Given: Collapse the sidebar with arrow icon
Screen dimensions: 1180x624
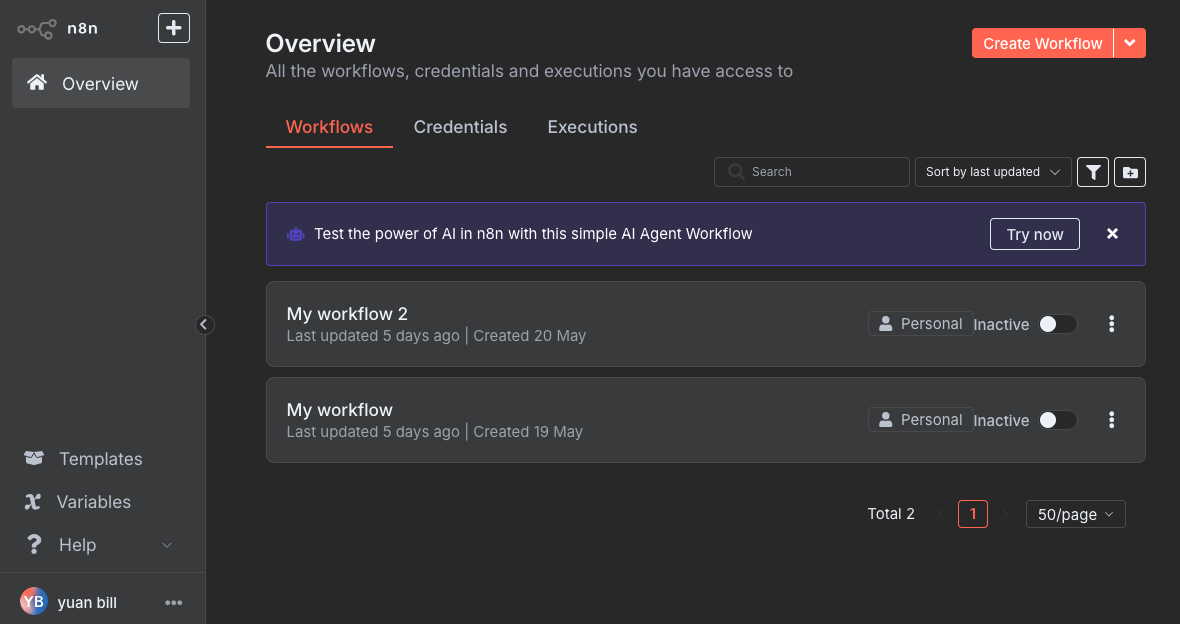Looking at the screenshot, I should (205, 324).
